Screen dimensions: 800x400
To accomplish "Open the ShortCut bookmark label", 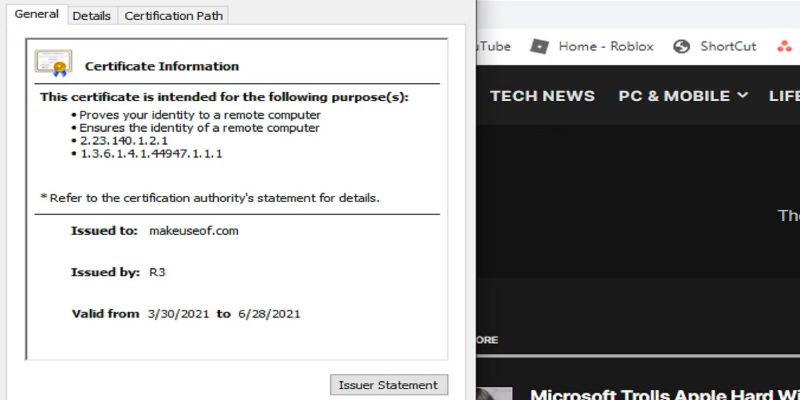I will point(728,46).
